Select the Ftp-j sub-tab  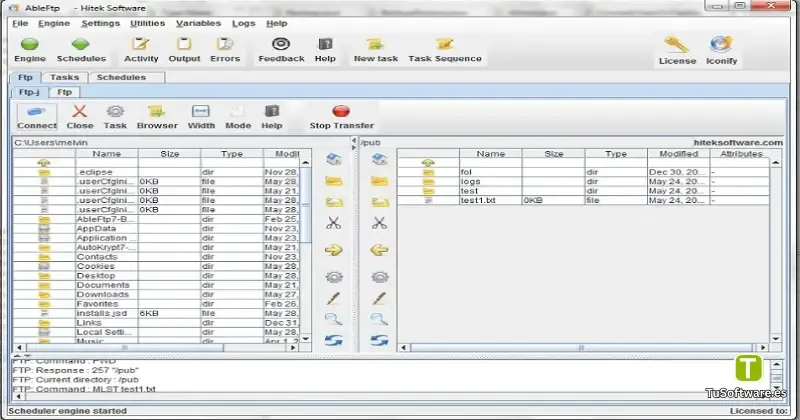pyautogui.click(x=29, y=92)
